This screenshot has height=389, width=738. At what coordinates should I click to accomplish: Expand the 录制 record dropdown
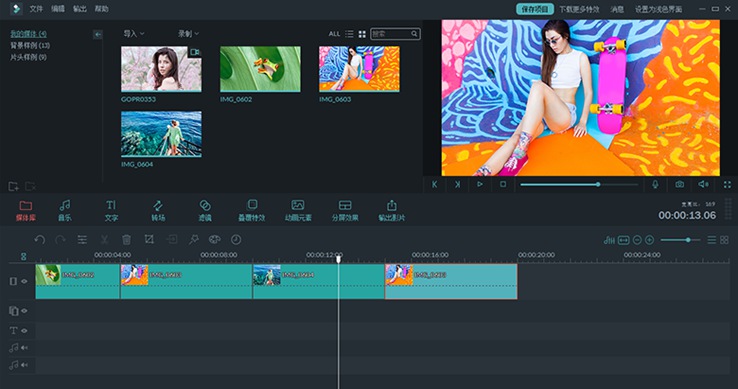[x=188, y=33]
